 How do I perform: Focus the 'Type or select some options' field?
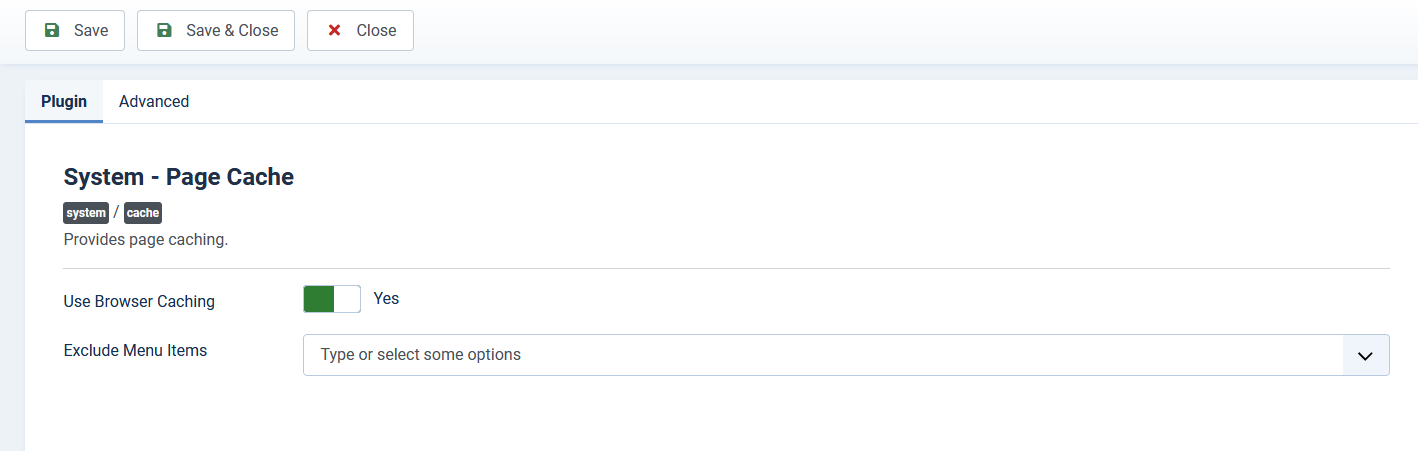point(823,355)
